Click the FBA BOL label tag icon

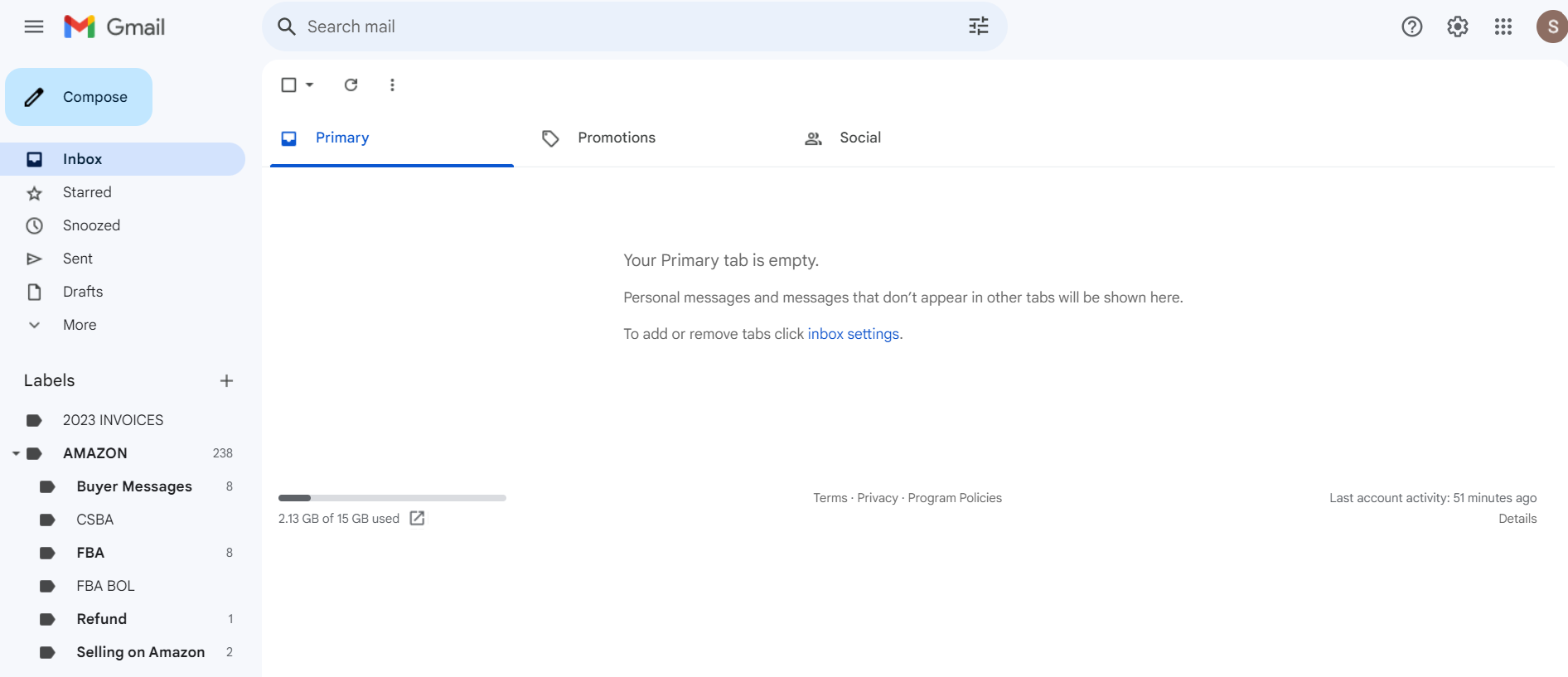click(x=47, y=586)
